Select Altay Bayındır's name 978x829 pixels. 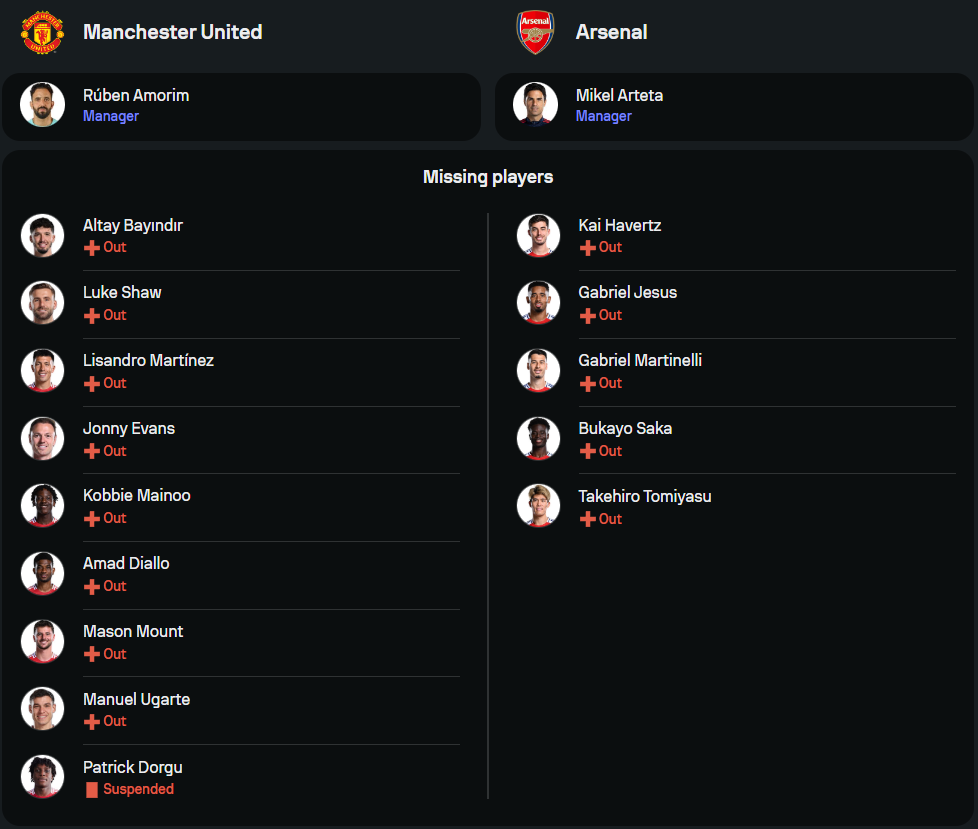pyautogui.click(x=132, y=226)
